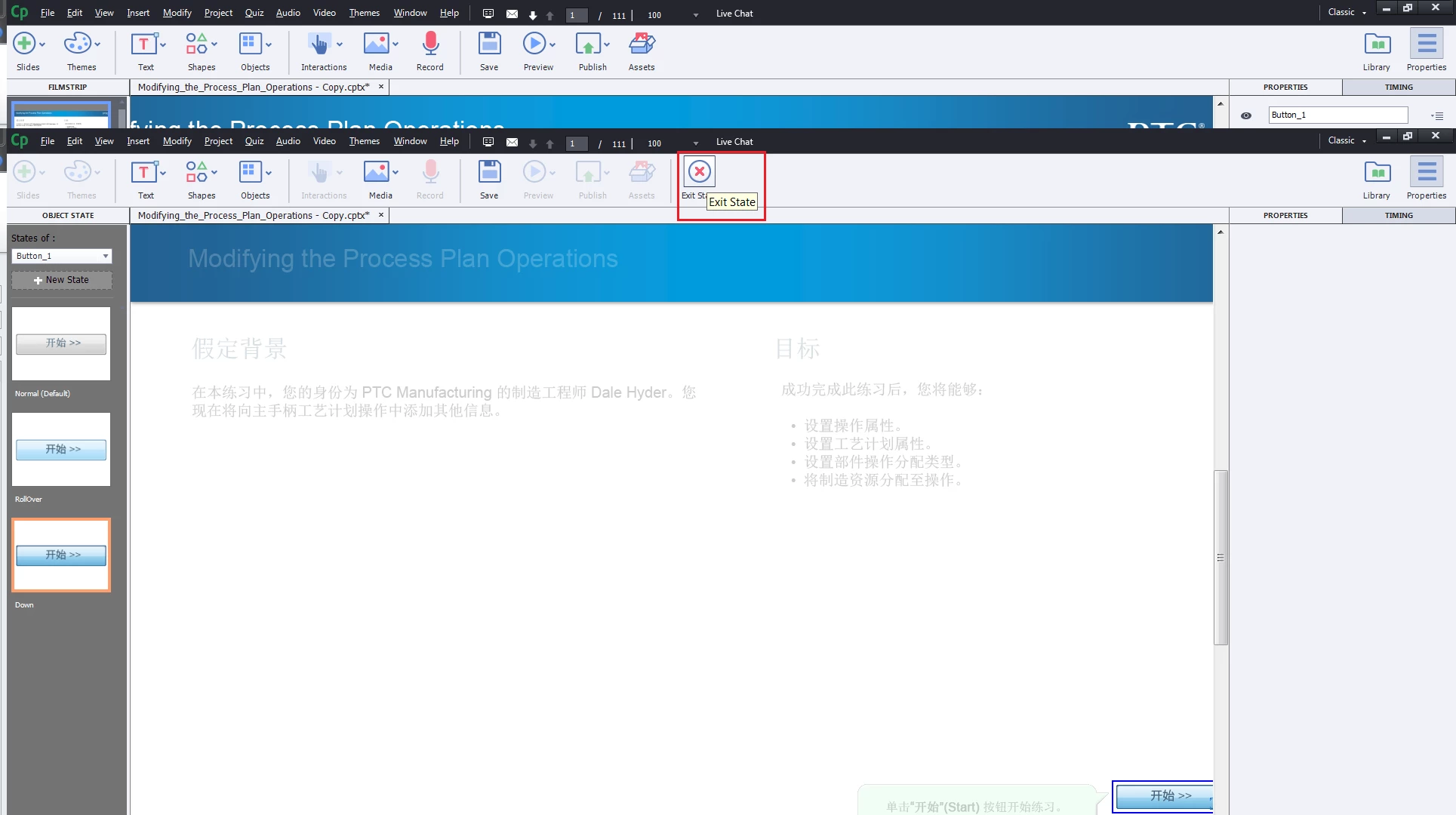Select the Normal (Default) state thumbnail
The image size is (1456, 815).
coord(61,343)
